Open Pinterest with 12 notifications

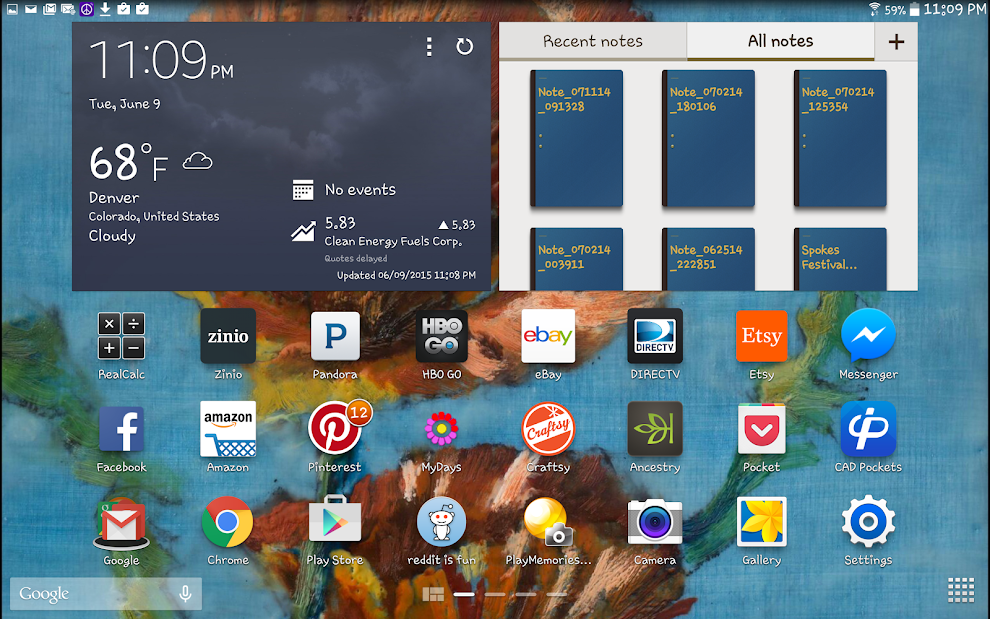335,429
